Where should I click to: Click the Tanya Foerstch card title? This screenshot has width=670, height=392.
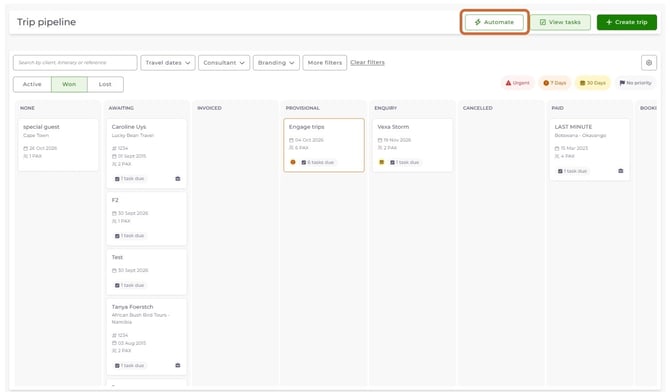click(132, 307)
